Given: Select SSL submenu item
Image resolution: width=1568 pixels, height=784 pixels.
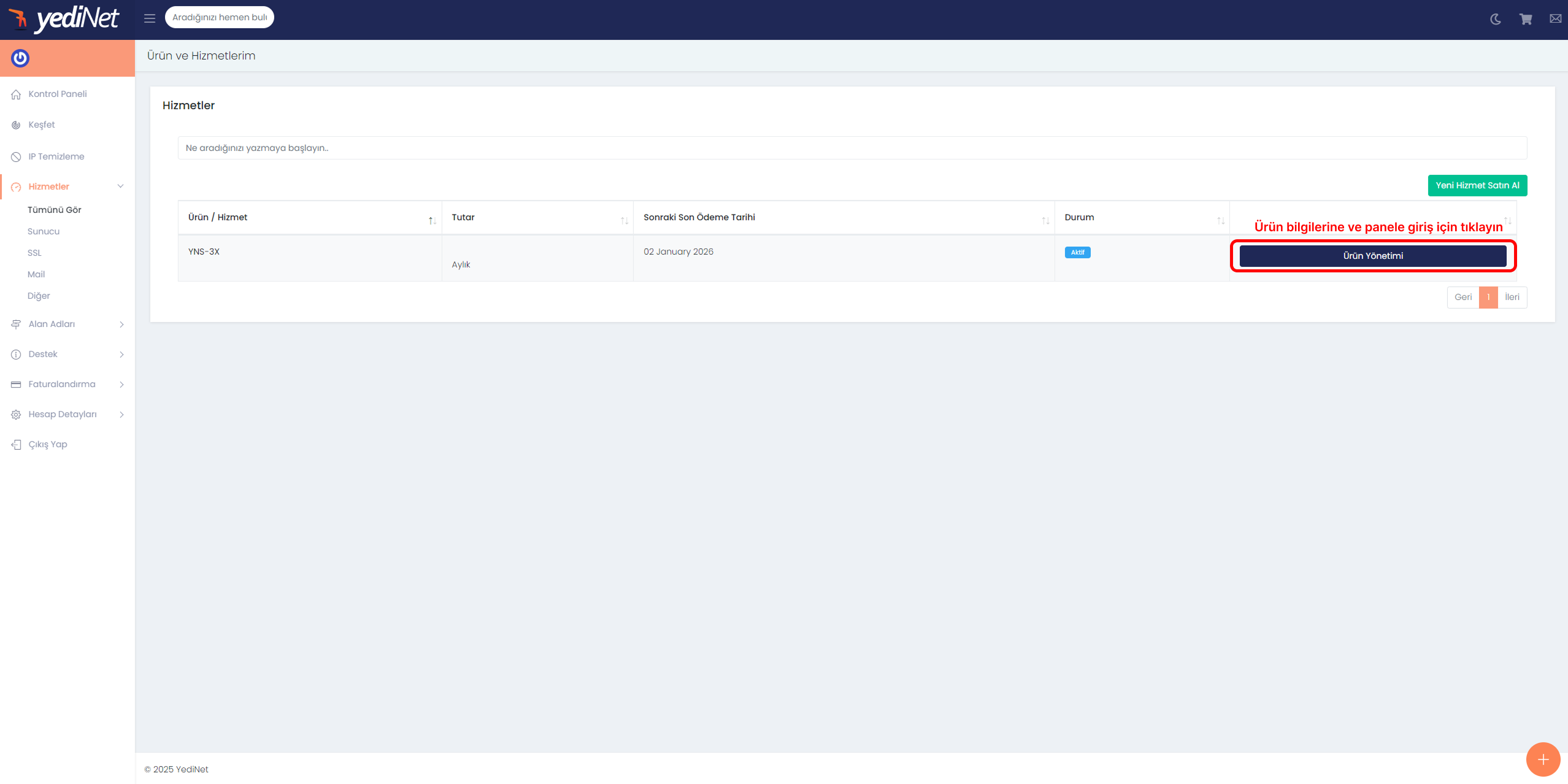Looking at the screenshot, I should pos(34,253).
